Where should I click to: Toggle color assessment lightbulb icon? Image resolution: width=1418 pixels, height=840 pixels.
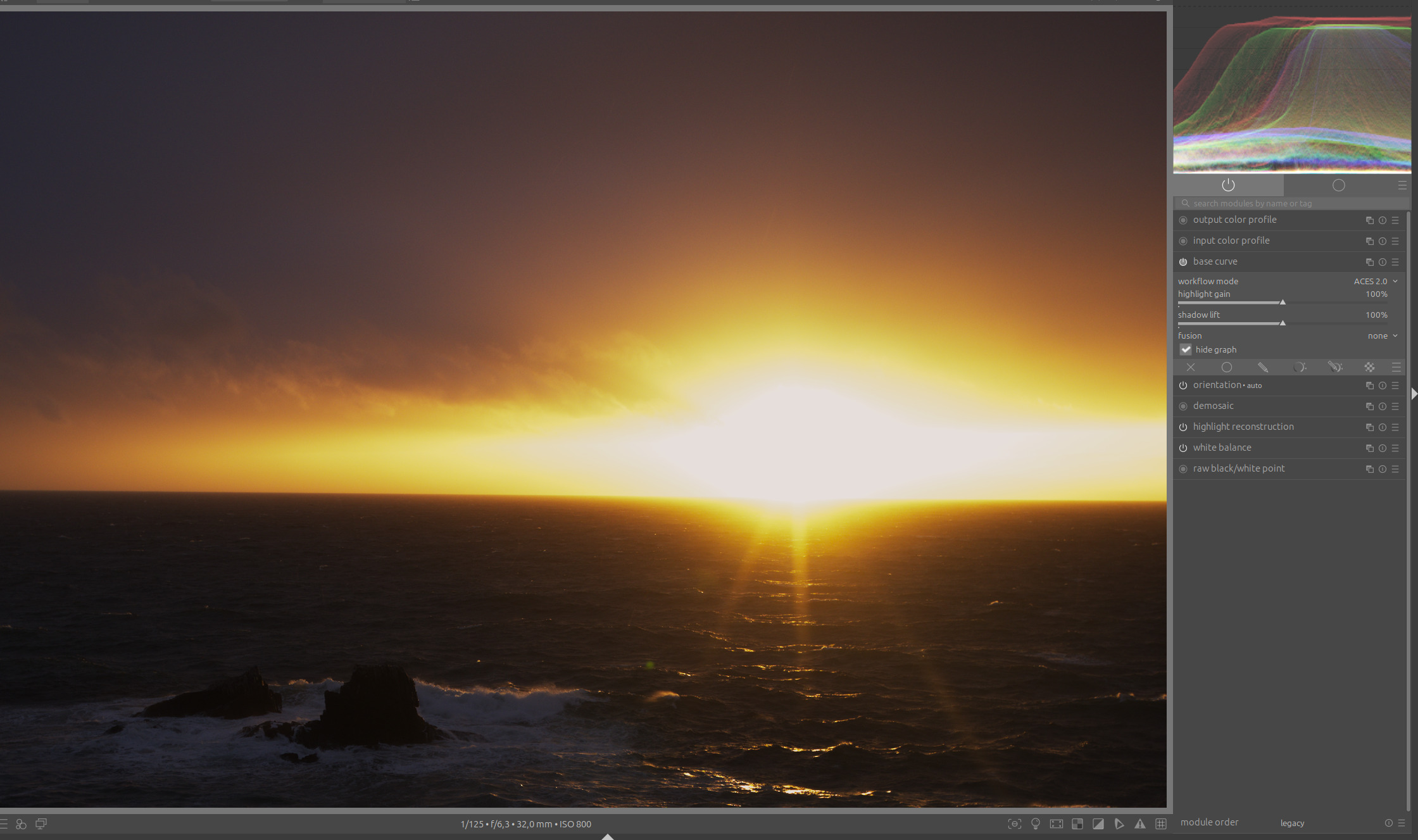[1036, 824]
